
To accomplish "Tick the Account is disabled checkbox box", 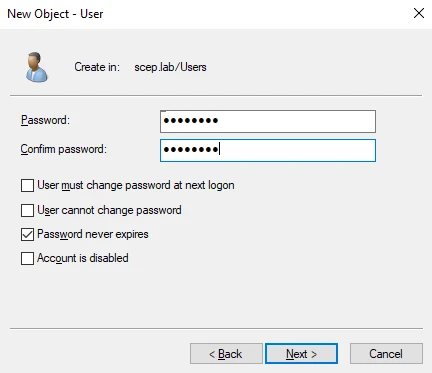I will [27, 258].
